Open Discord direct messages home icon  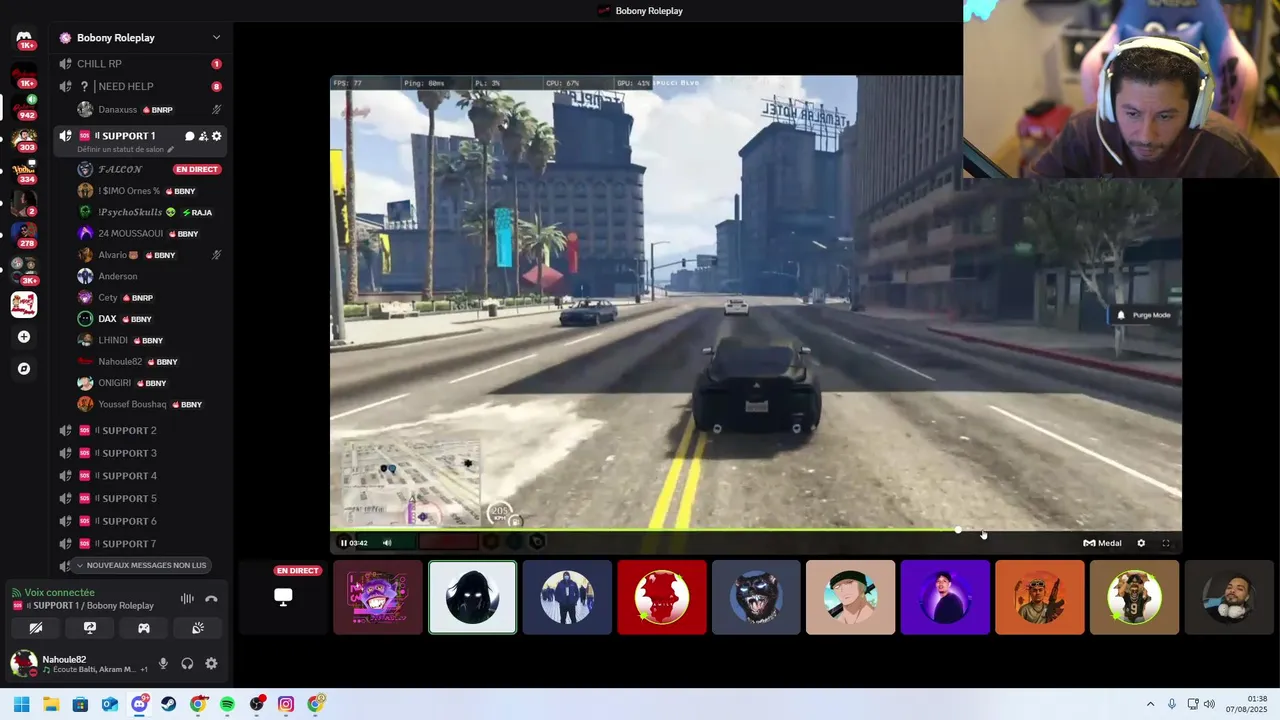click(24, 38)
